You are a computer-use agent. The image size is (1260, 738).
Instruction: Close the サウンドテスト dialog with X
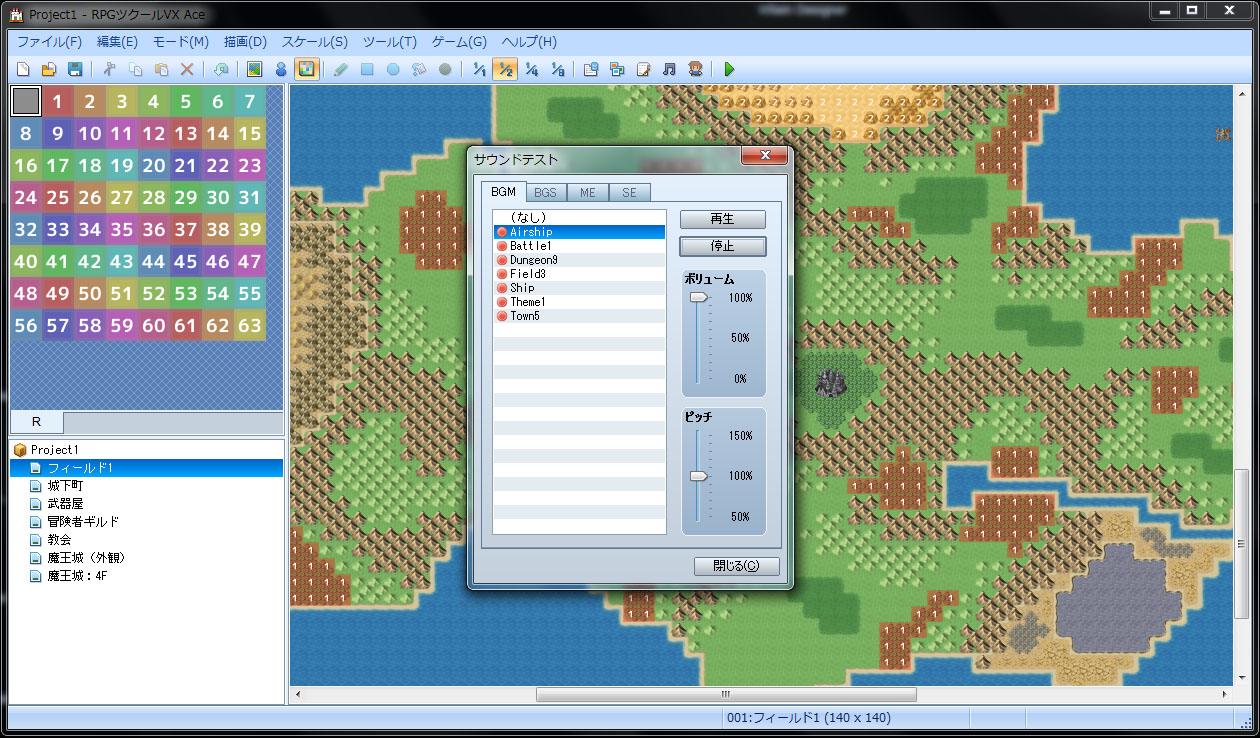coord(765,156)
